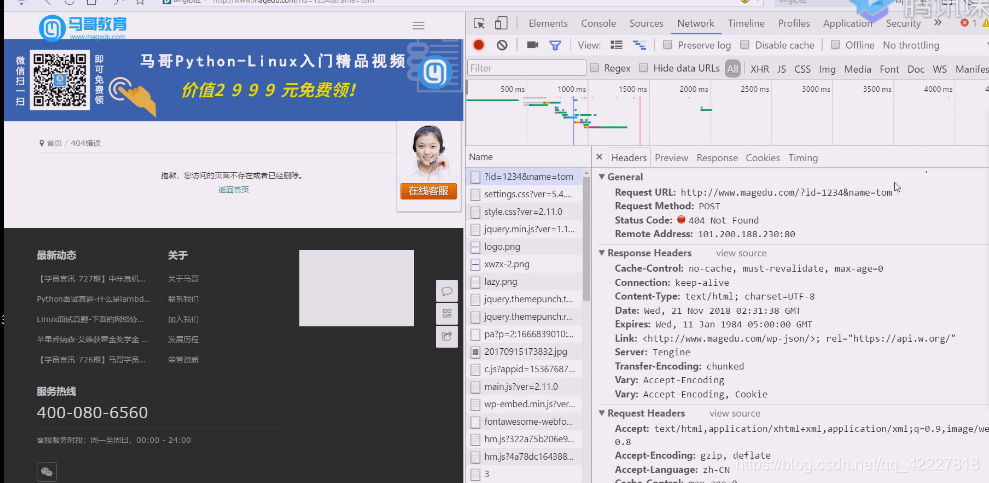The image size is (989, 483).
Task: Click the QR code floating side icon
Action: 447,313
